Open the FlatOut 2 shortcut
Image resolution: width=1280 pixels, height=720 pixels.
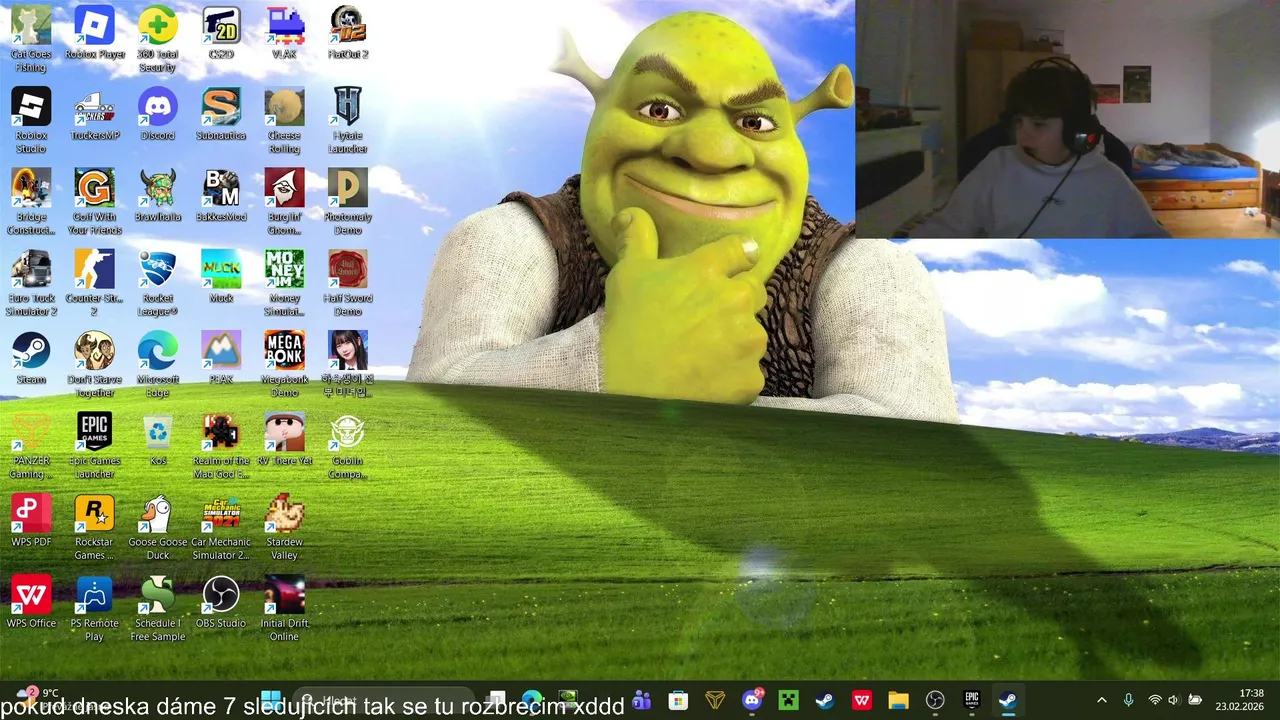pyautogui.click(x=348, y=33)
